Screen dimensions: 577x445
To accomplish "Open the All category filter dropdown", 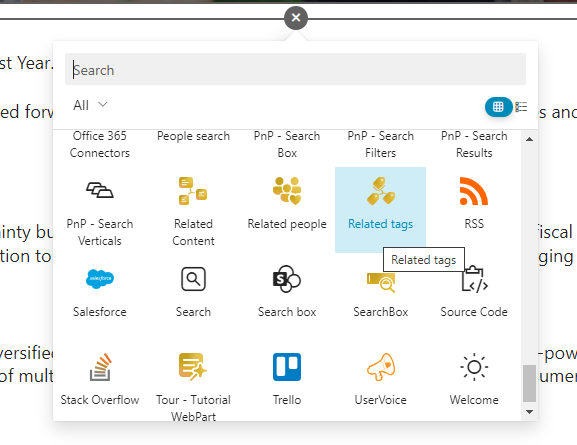I will coord(90,105).
